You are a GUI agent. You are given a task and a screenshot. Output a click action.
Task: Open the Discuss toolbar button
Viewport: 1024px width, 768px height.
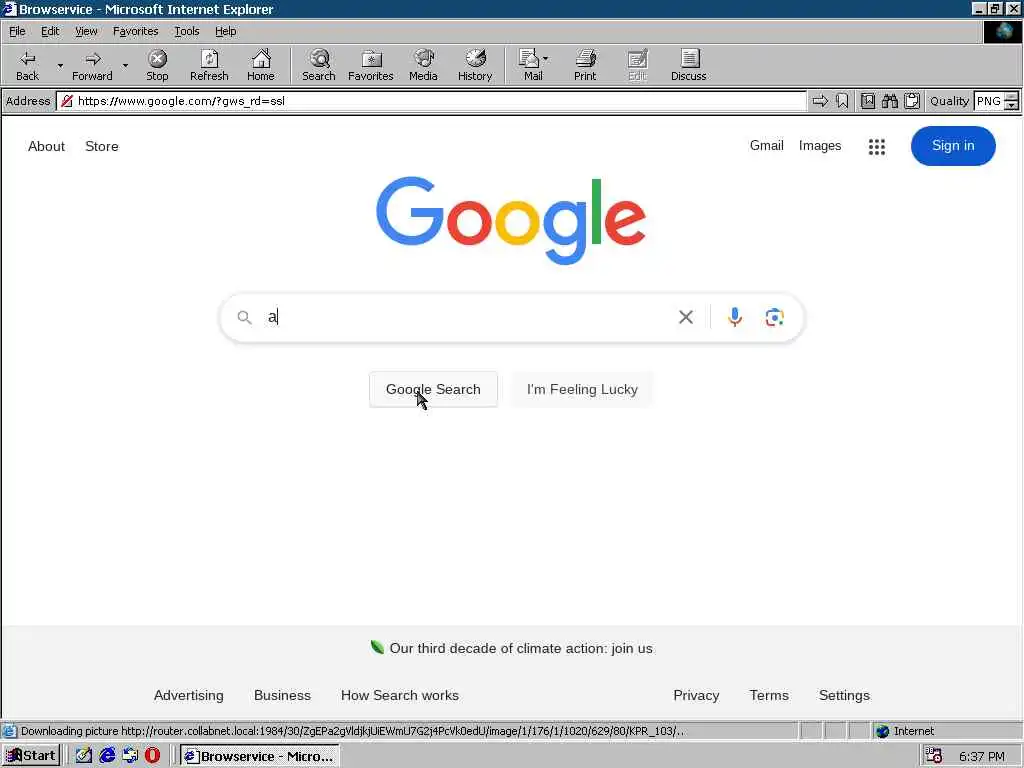[688, 65]
